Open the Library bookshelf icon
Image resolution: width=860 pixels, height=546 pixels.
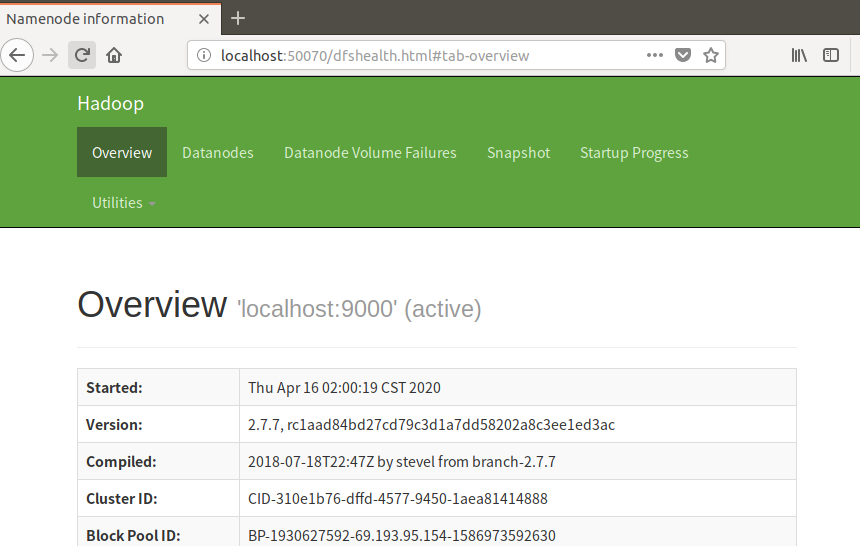tap(799, 55)
